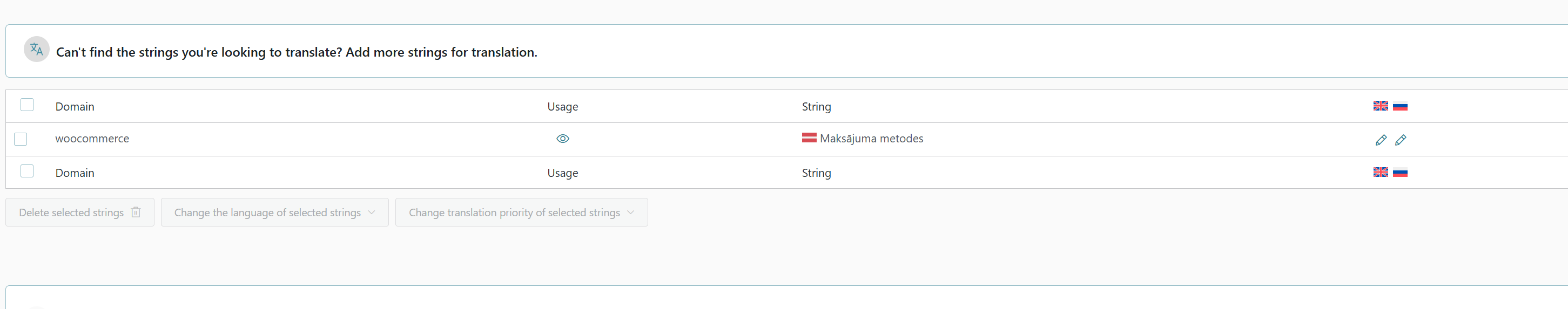Open Change the language of selected strings dropdown
Viewport: 1568px width, 309px height.
point(274,212)
